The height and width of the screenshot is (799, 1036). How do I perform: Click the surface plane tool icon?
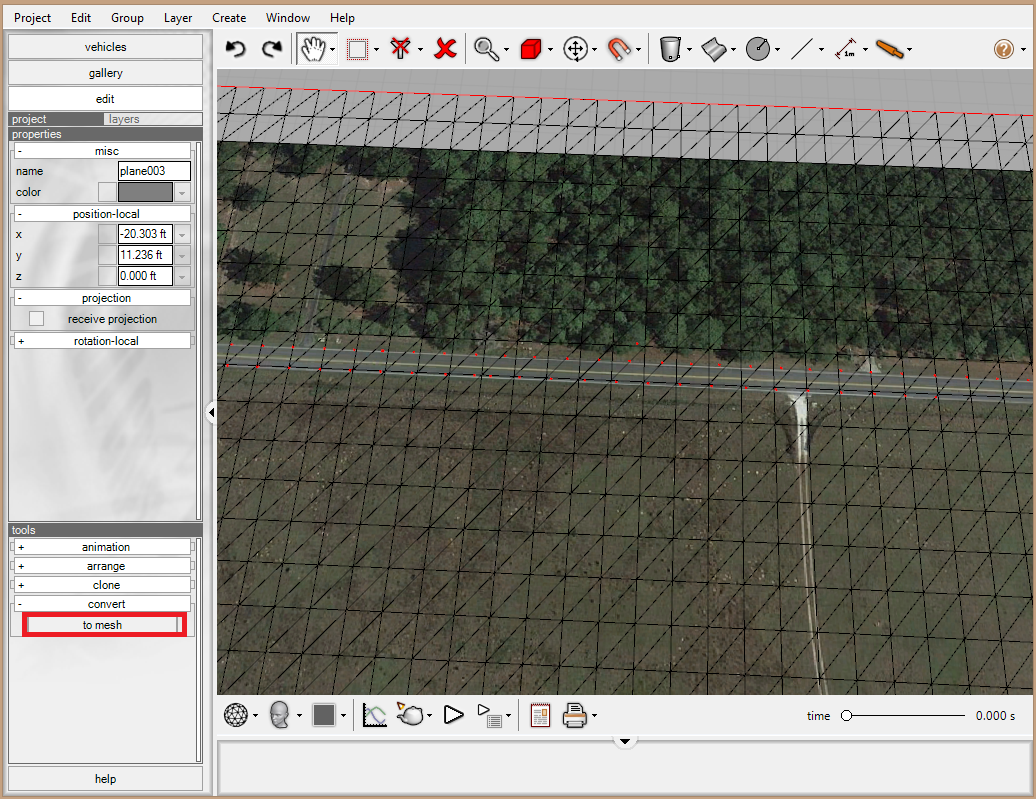[x=714, y=49]
